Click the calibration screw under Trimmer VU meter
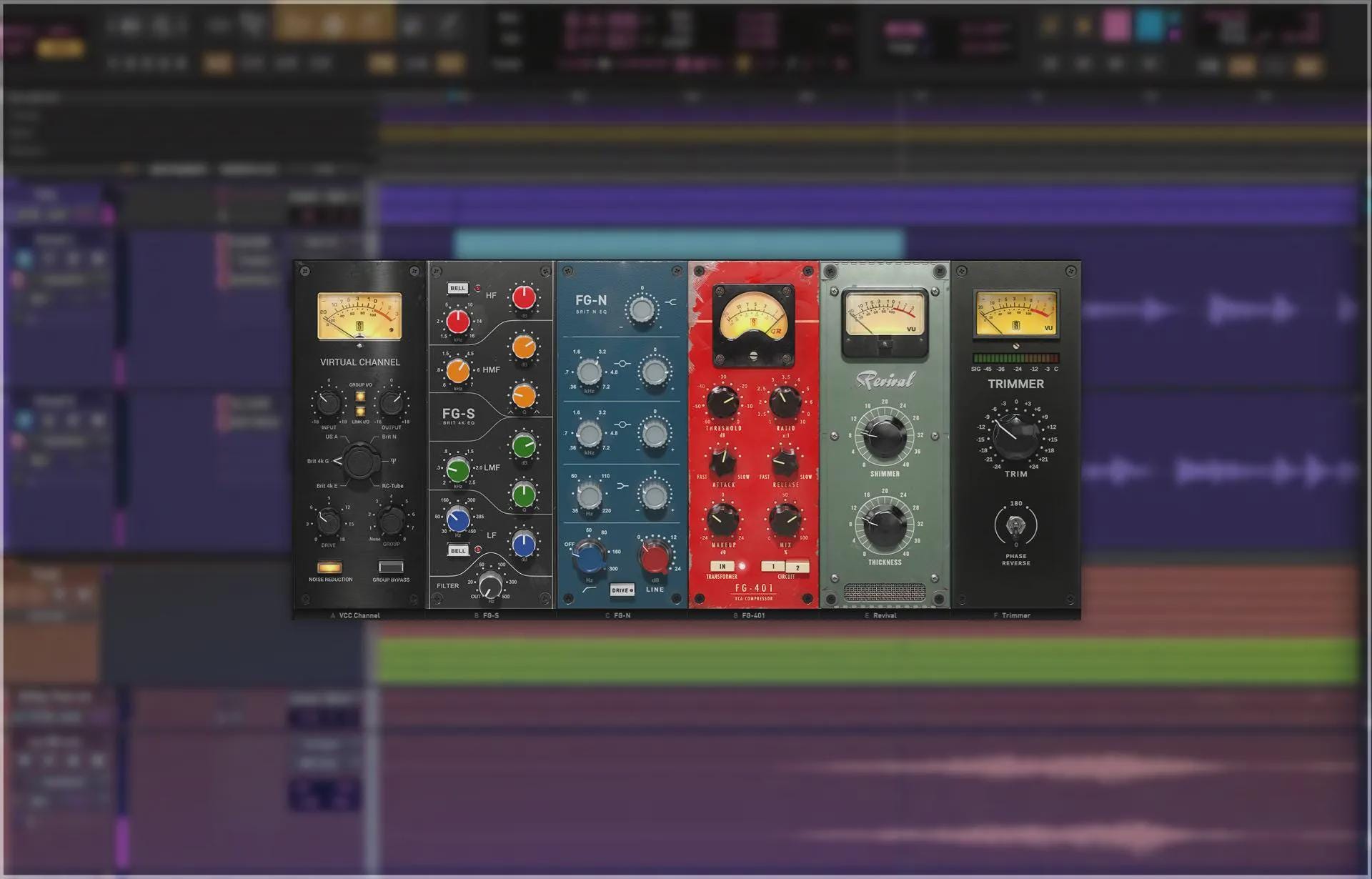Image resolution: width=1372 pixels, height=879 pixels. click(x=1015, y=346)
